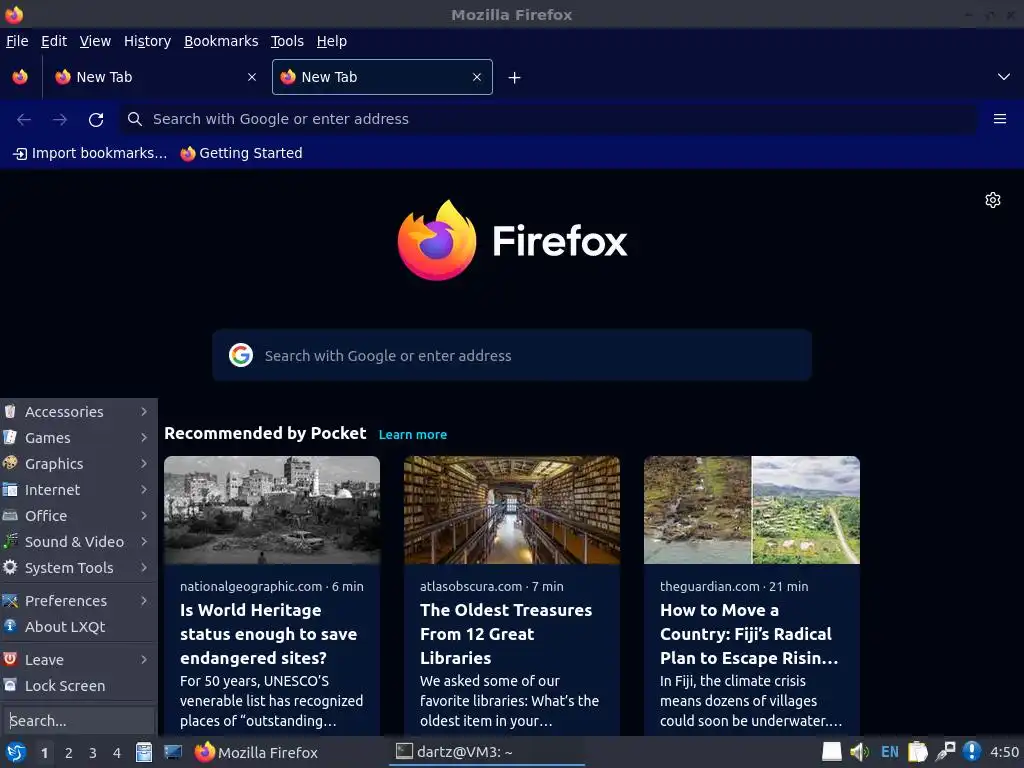Expand the System Tools submenu
1024x768 pixels.
78,568
